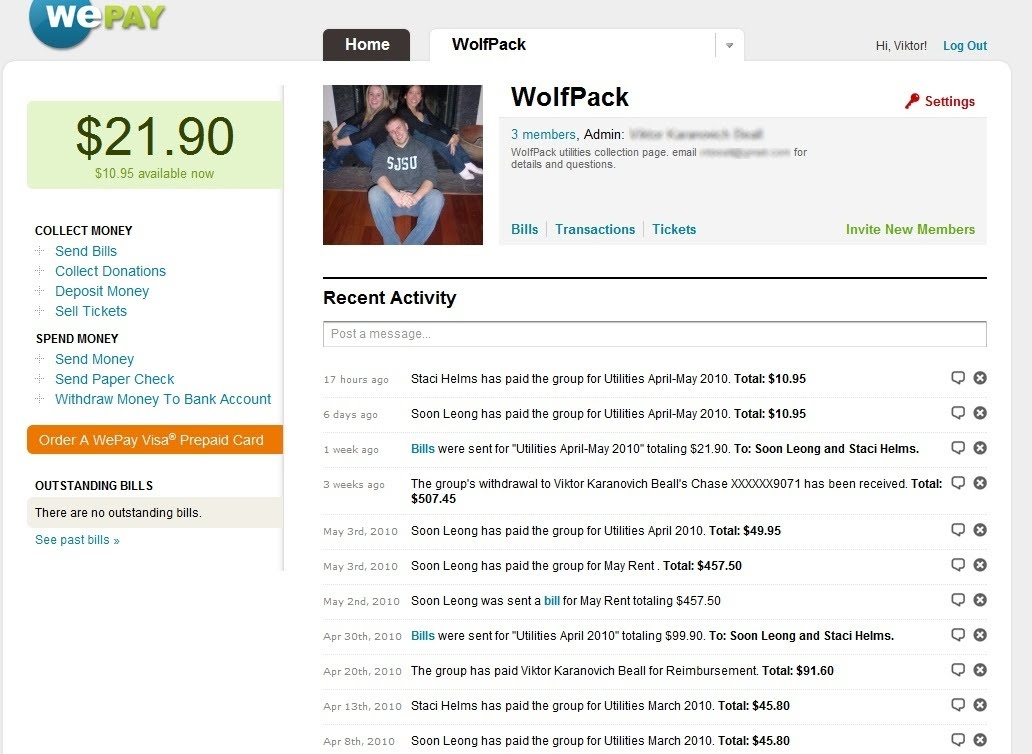
Task: Switch to the Home tab
Action: coord(367,45)
